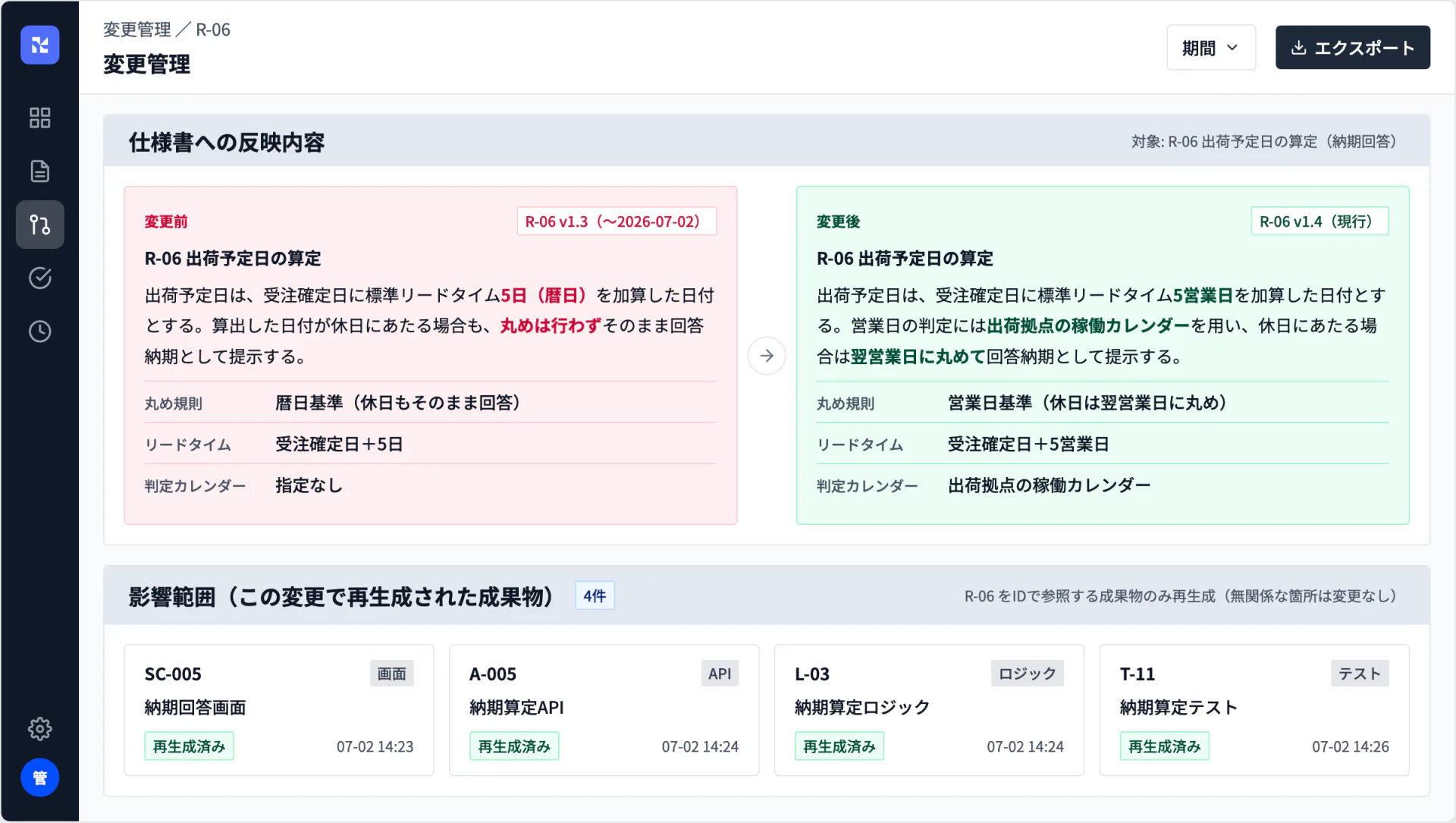Click the user avatar 管
The height and width of the screenshot is (823, 1456).
click(x=39, y=777)
